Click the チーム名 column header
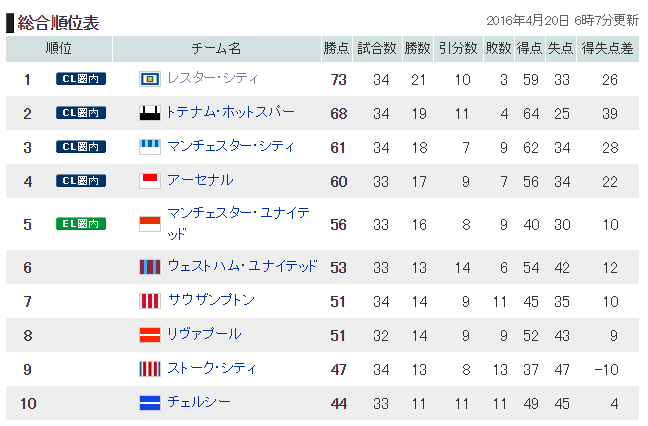648x426 pixels. tap(217, 48)
